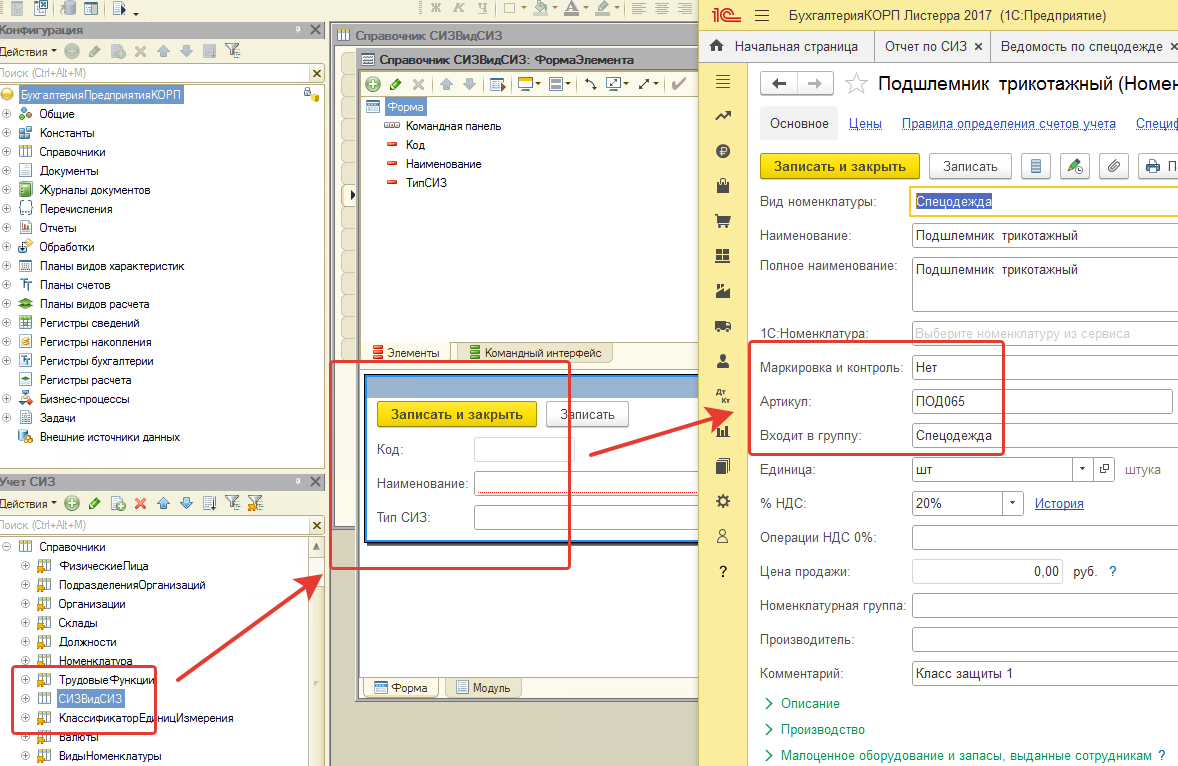Open the Цены link

[865, 123]
